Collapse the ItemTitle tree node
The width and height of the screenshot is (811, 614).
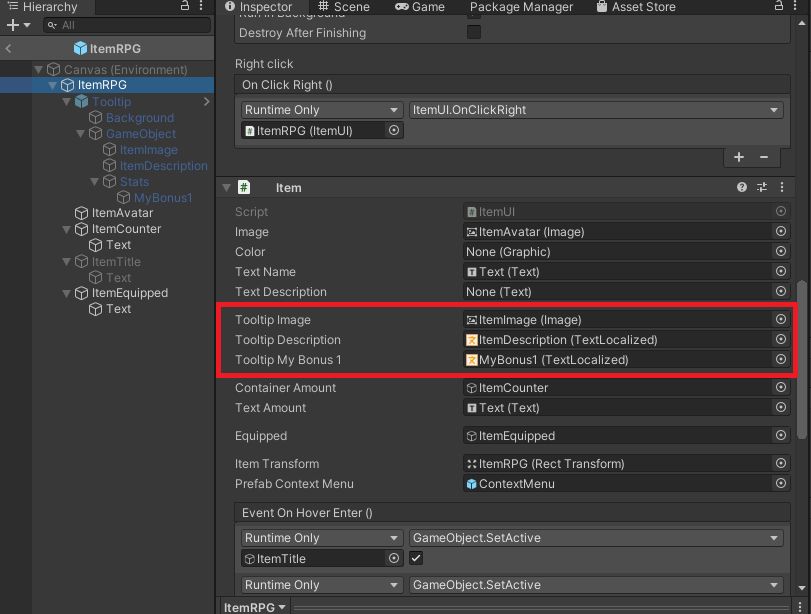pos(66,262)
